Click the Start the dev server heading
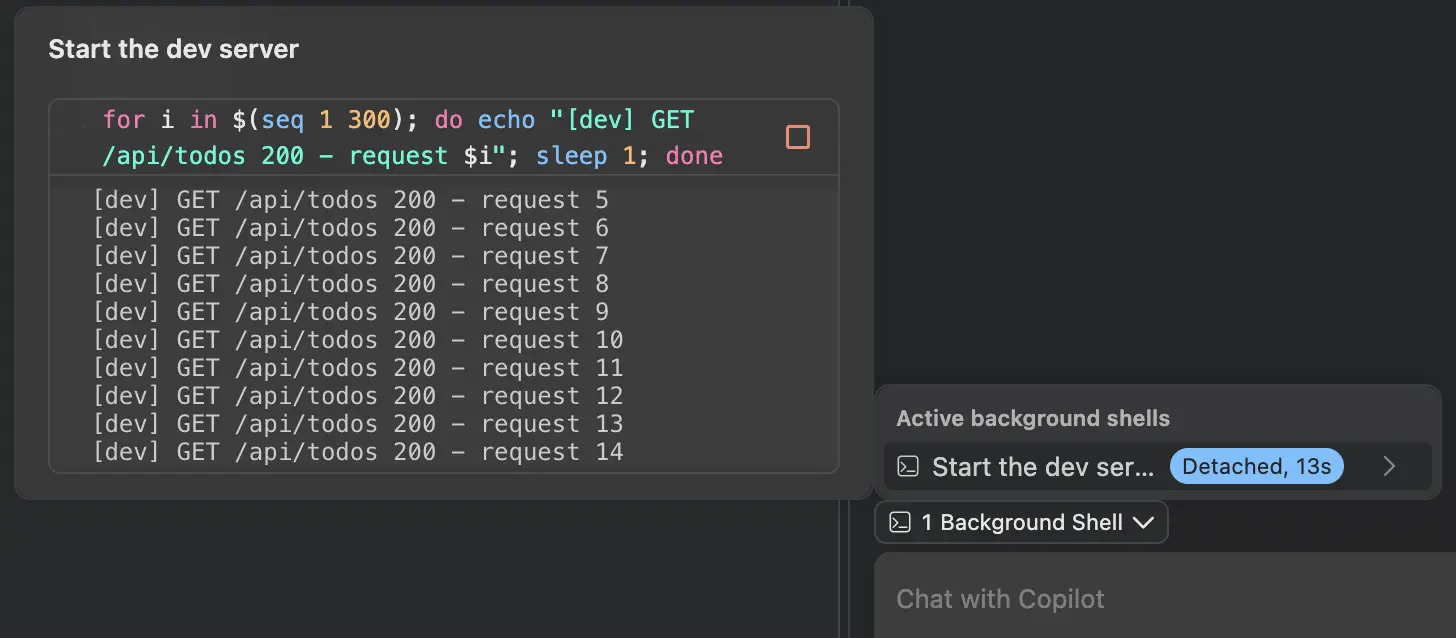1456x638 pixels. (173, 49)
